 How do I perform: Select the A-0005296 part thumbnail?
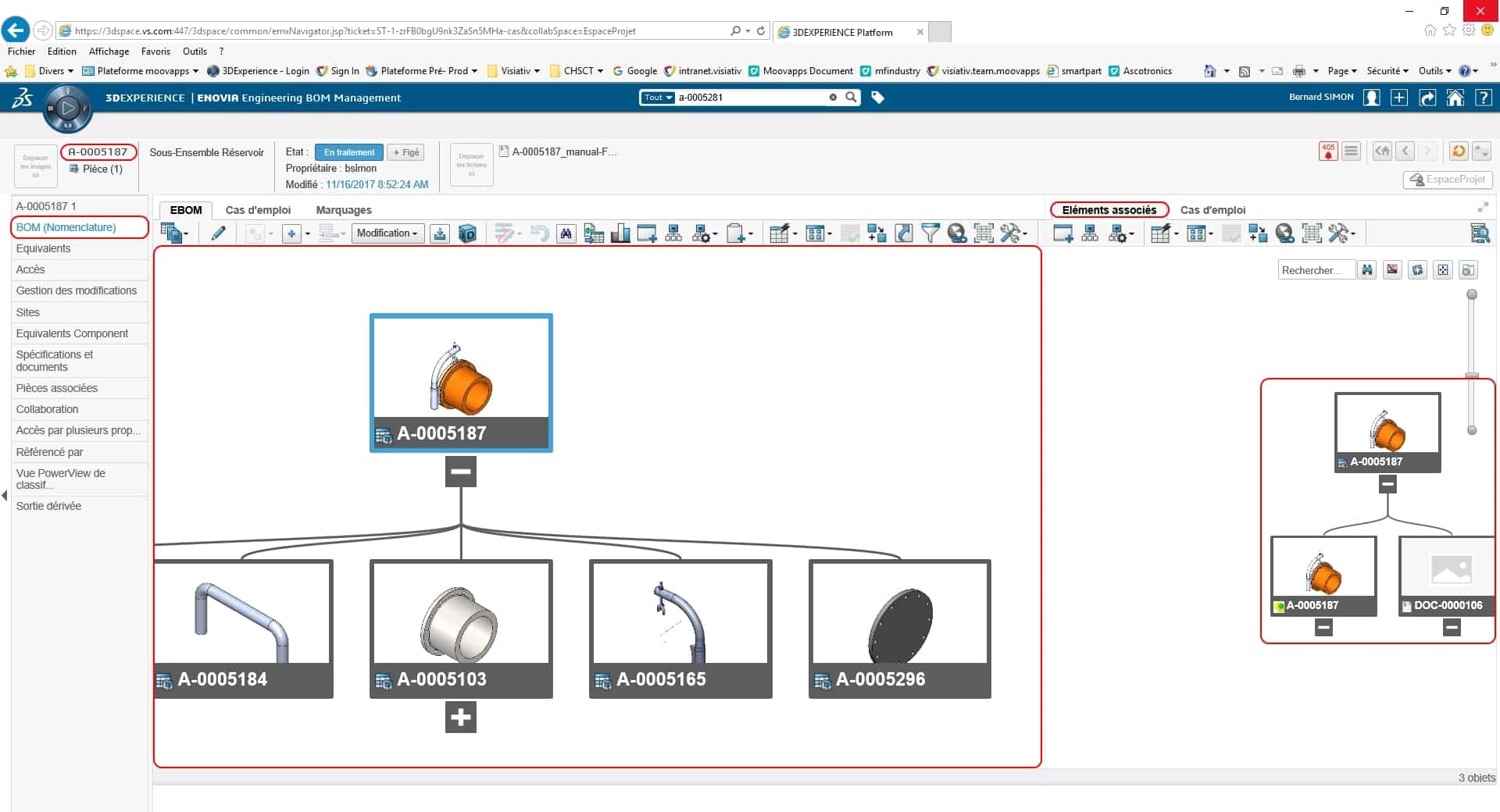point(900,629)
